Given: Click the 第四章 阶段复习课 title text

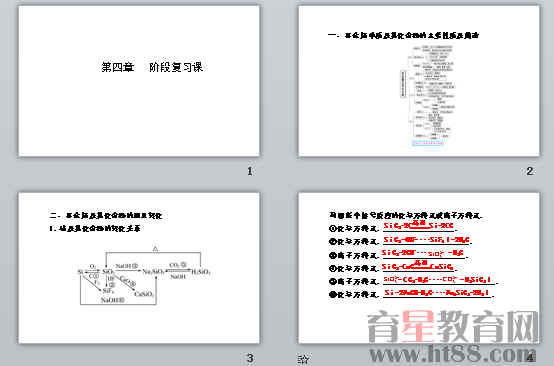Looking at the screenshot, I should (152, 67).
